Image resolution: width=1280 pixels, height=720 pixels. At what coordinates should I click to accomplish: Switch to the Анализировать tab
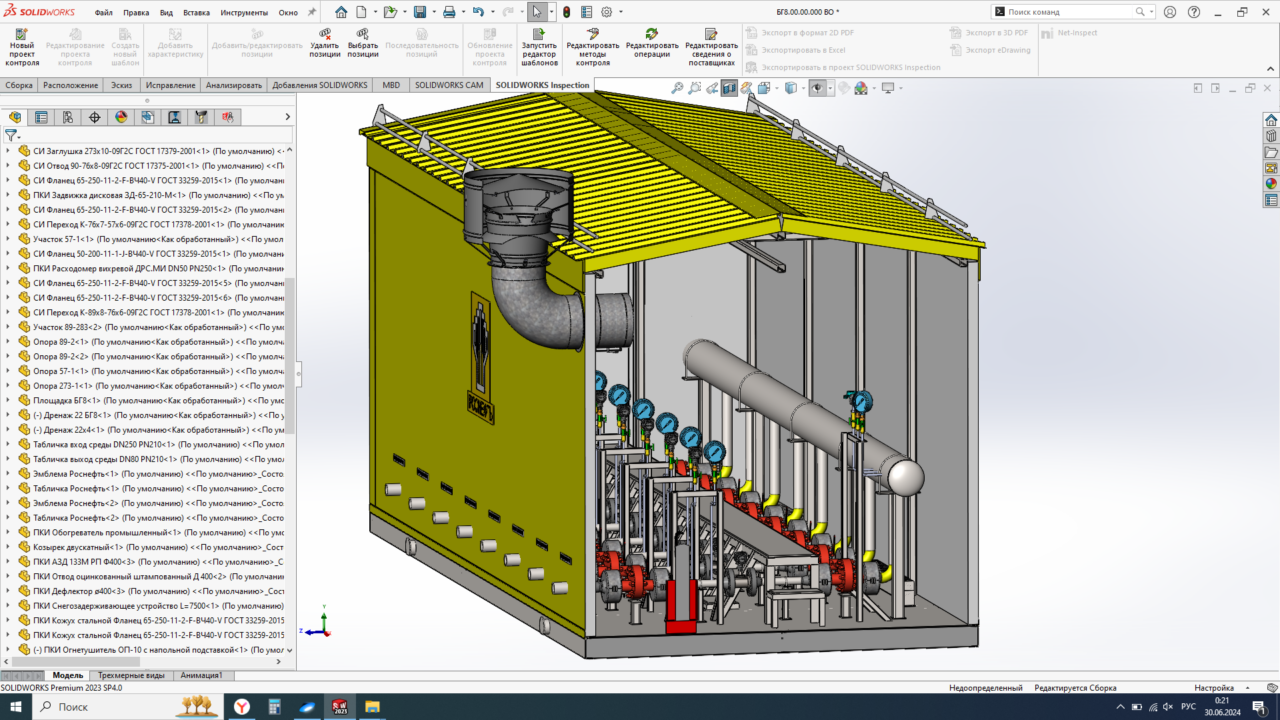tap(234, 85)
